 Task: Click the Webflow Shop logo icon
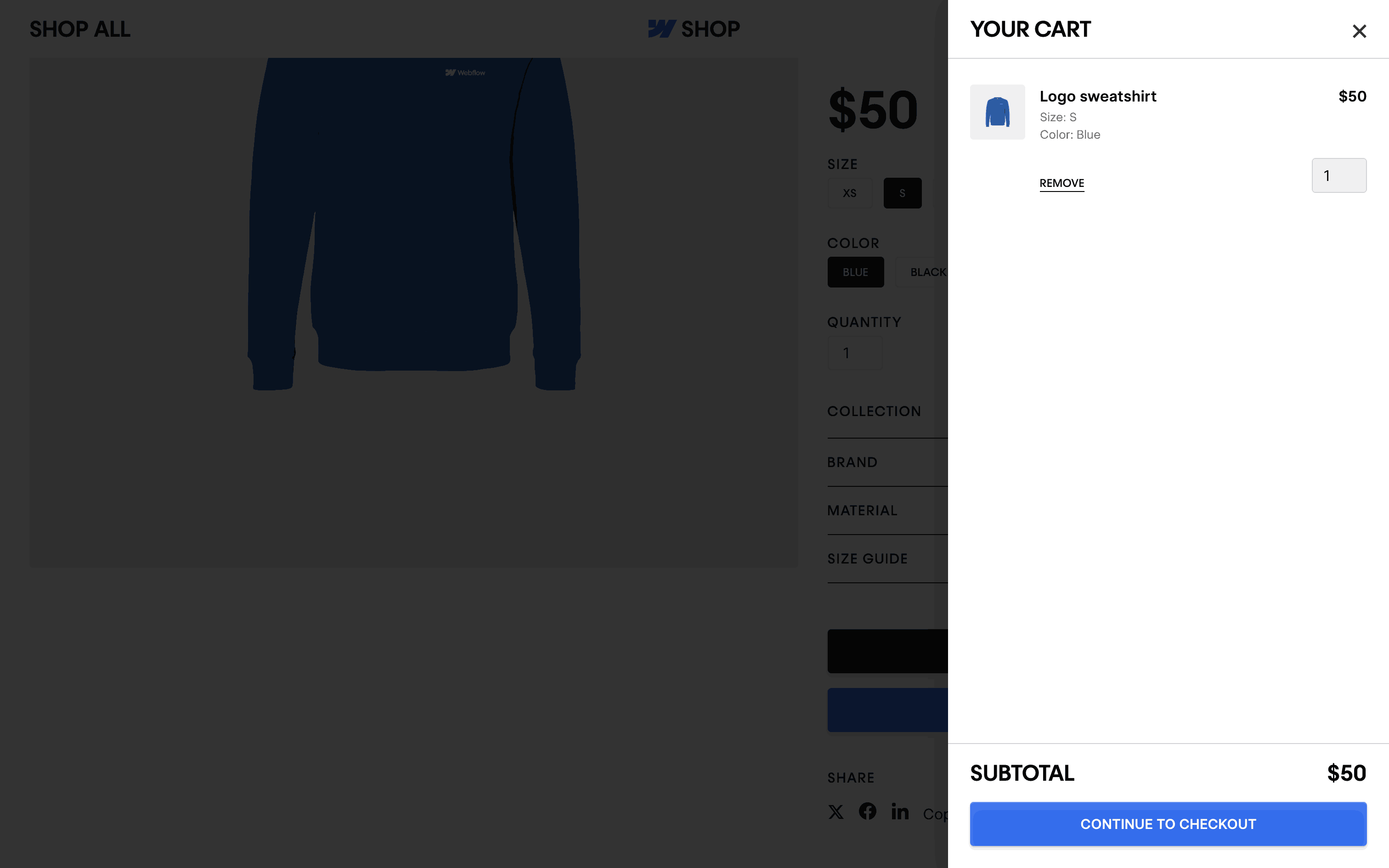tap(662, 28)
